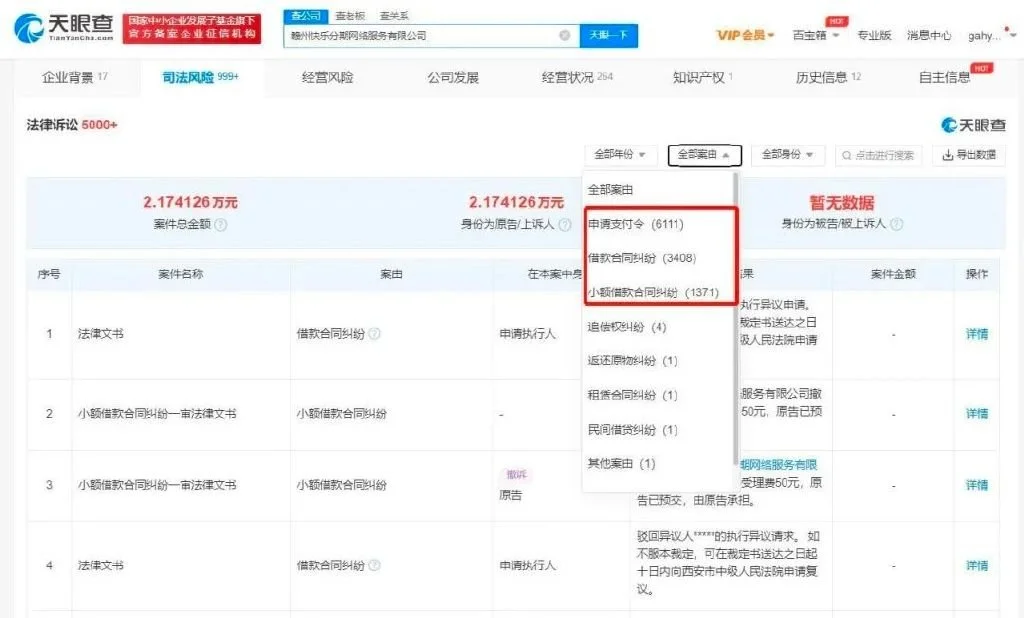Click the 导出数据 export button

[x=969, y=155]
